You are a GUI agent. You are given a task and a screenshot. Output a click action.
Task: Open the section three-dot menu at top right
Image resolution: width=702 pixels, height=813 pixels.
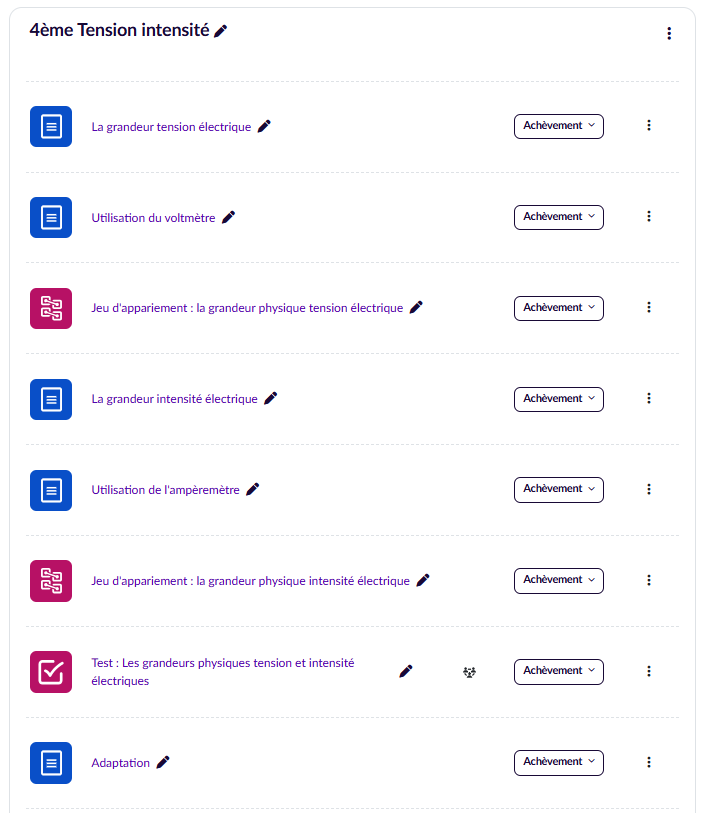click(x=669, y=34)
